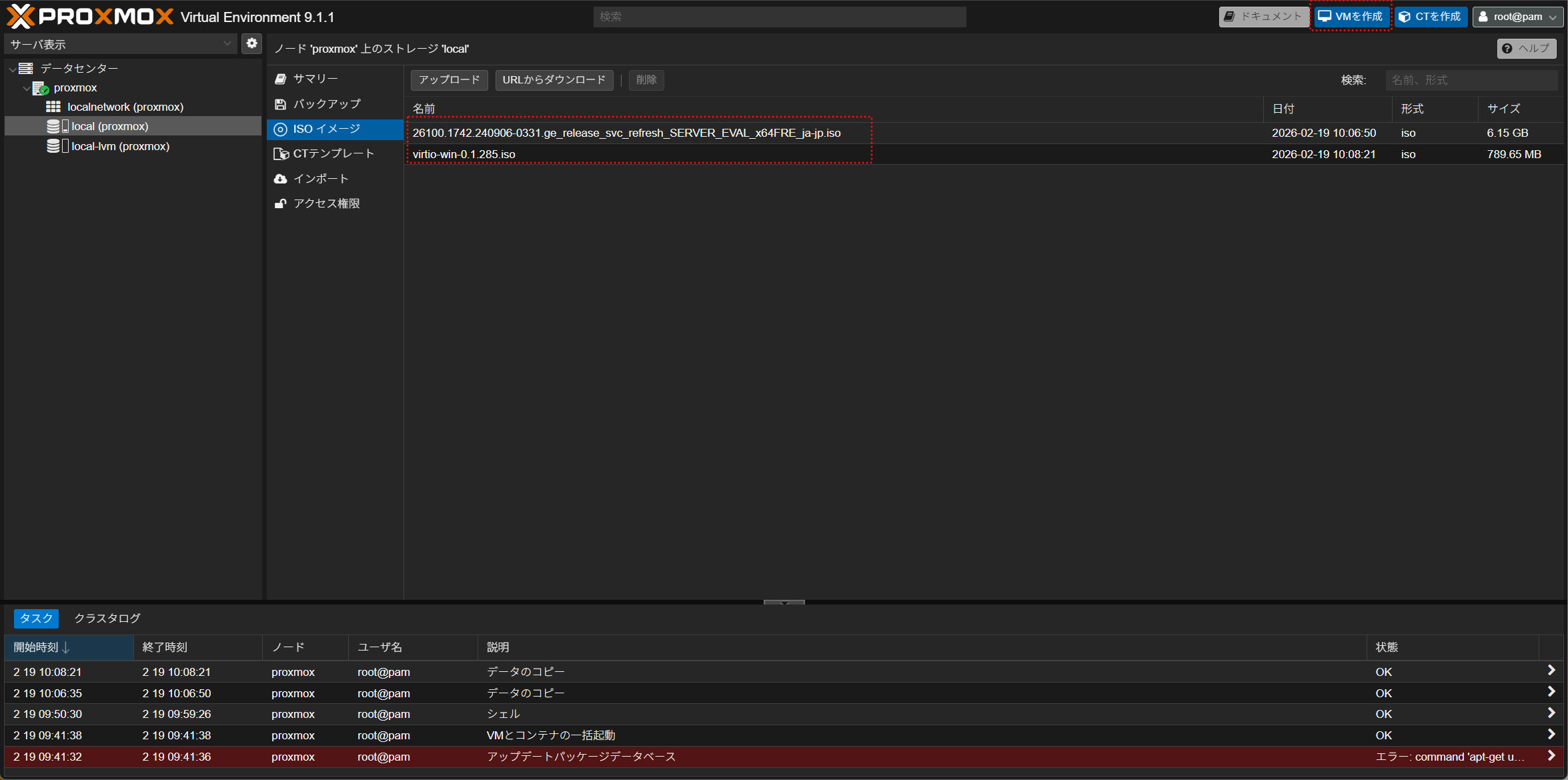Image resolution: width=1568 pixels, height=780 pixels.
Task: Select the virtio-win-0.1.285.iso row
Action: pyautogui.click(x=464, y=154)
